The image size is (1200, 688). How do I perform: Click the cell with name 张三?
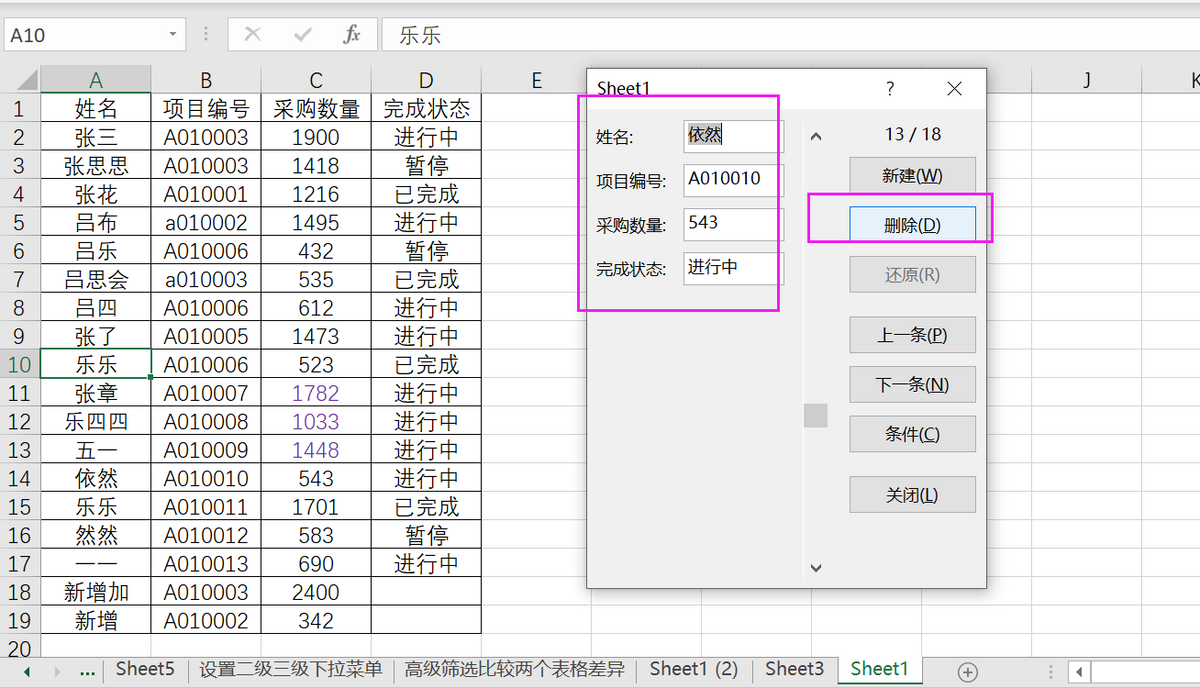point(96,137)
